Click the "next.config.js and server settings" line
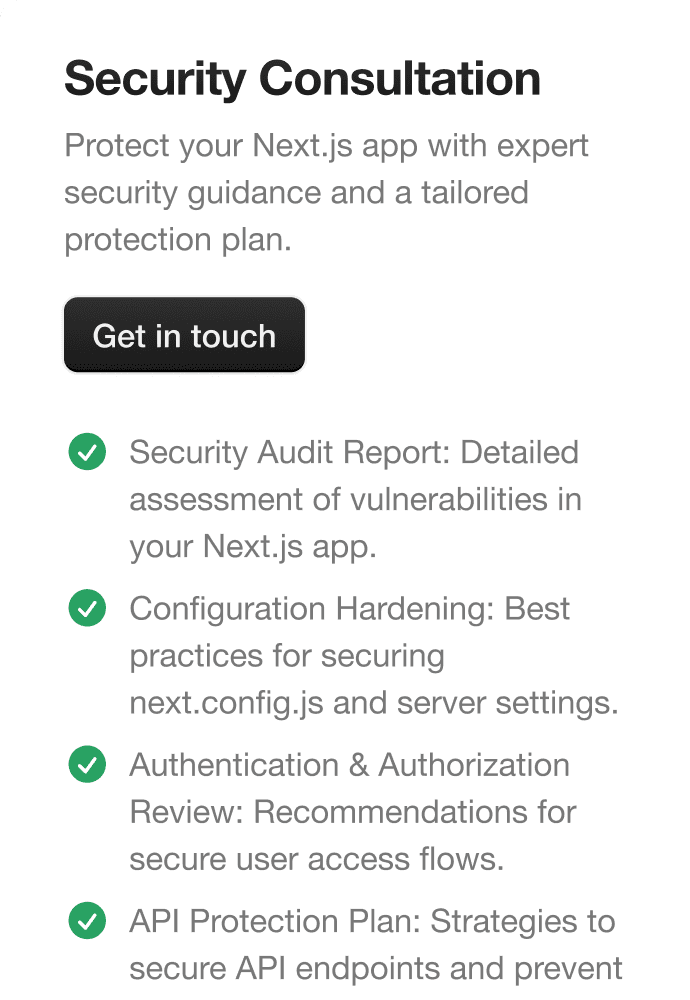This screenshot has width=690, height=1000. coord(374,703)
